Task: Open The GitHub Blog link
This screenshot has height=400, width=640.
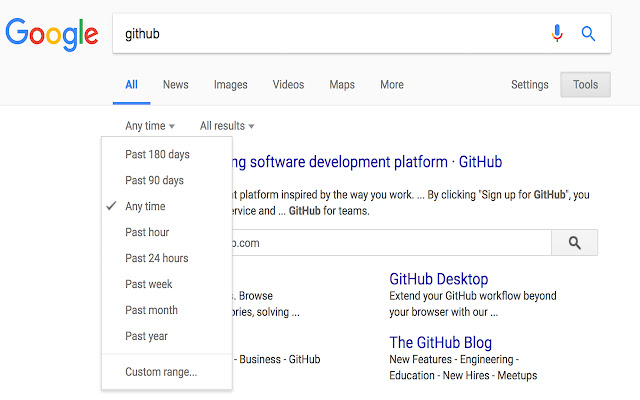Action: tap(440, 343)
